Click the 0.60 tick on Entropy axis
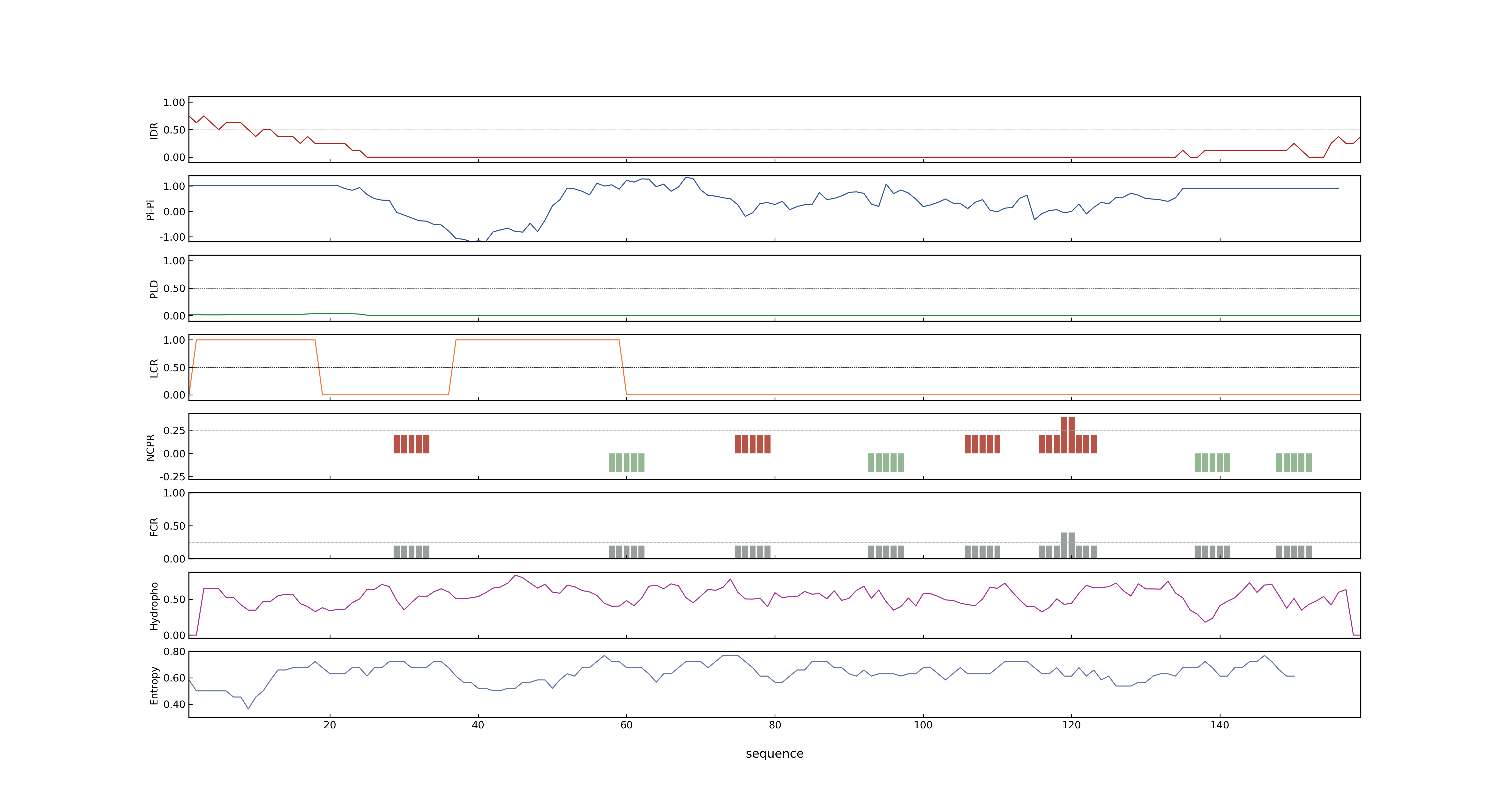Image resolution: width=1512 pixels, height=806 pixels. (174, 678)
